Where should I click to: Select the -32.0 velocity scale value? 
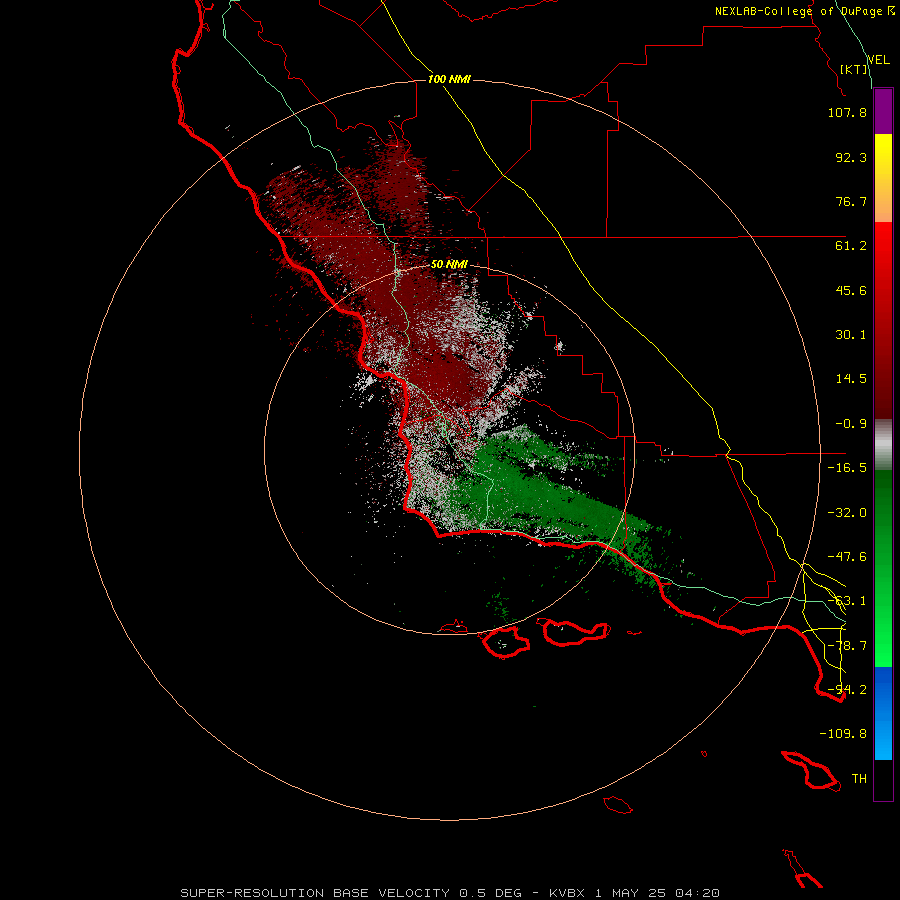pyautogui.click(x=847, y=513)
